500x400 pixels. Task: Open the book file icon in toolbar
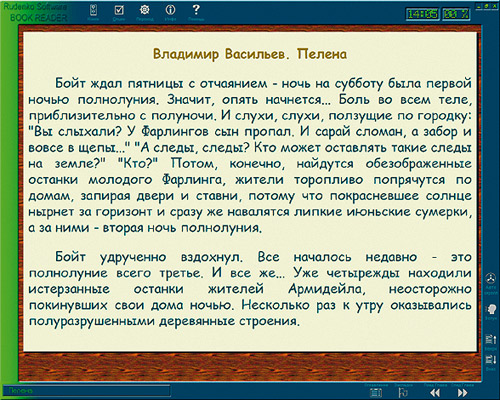pos(93,10)
